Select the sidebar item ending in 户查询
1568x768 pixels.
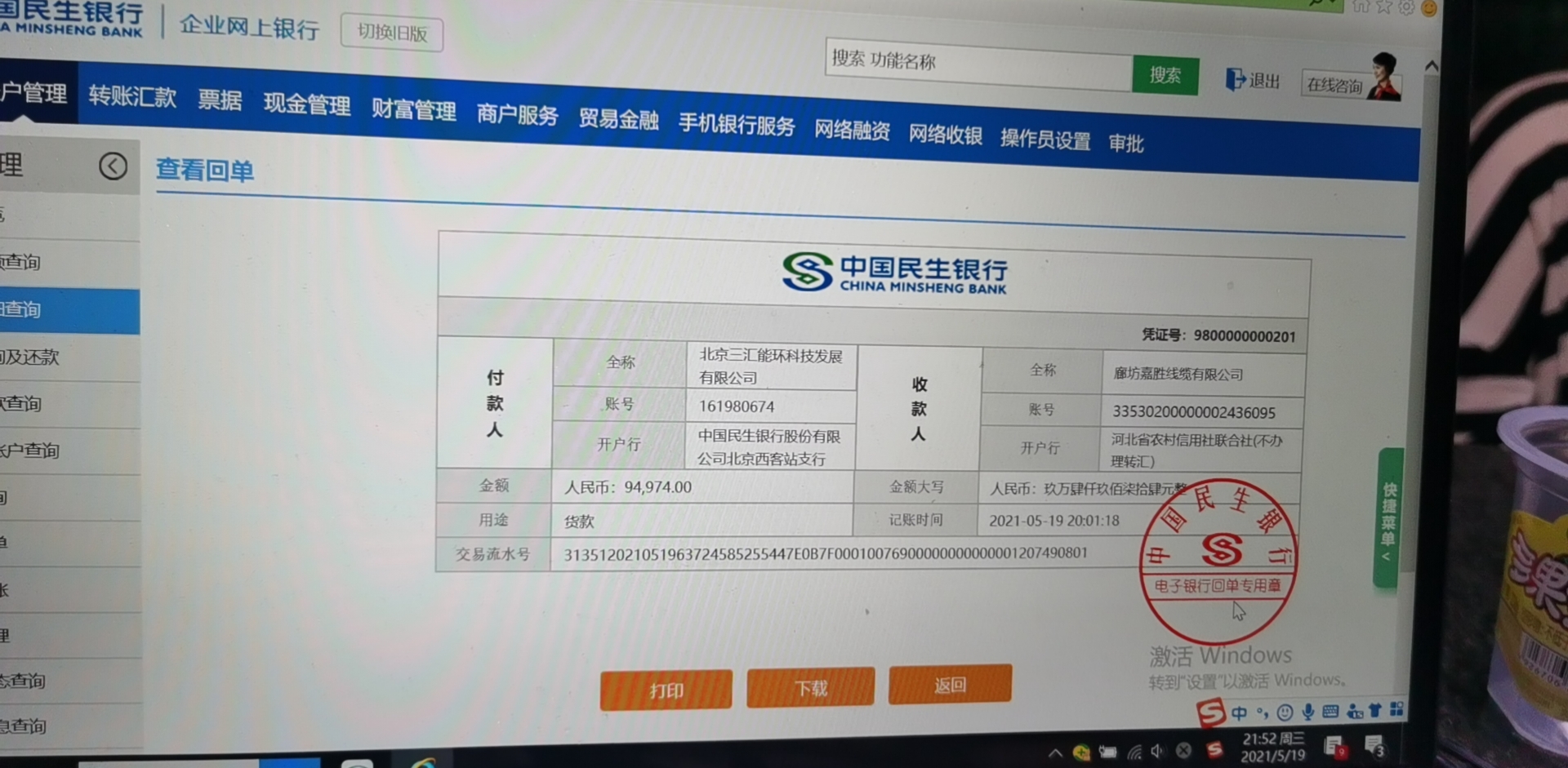[69, 451]
